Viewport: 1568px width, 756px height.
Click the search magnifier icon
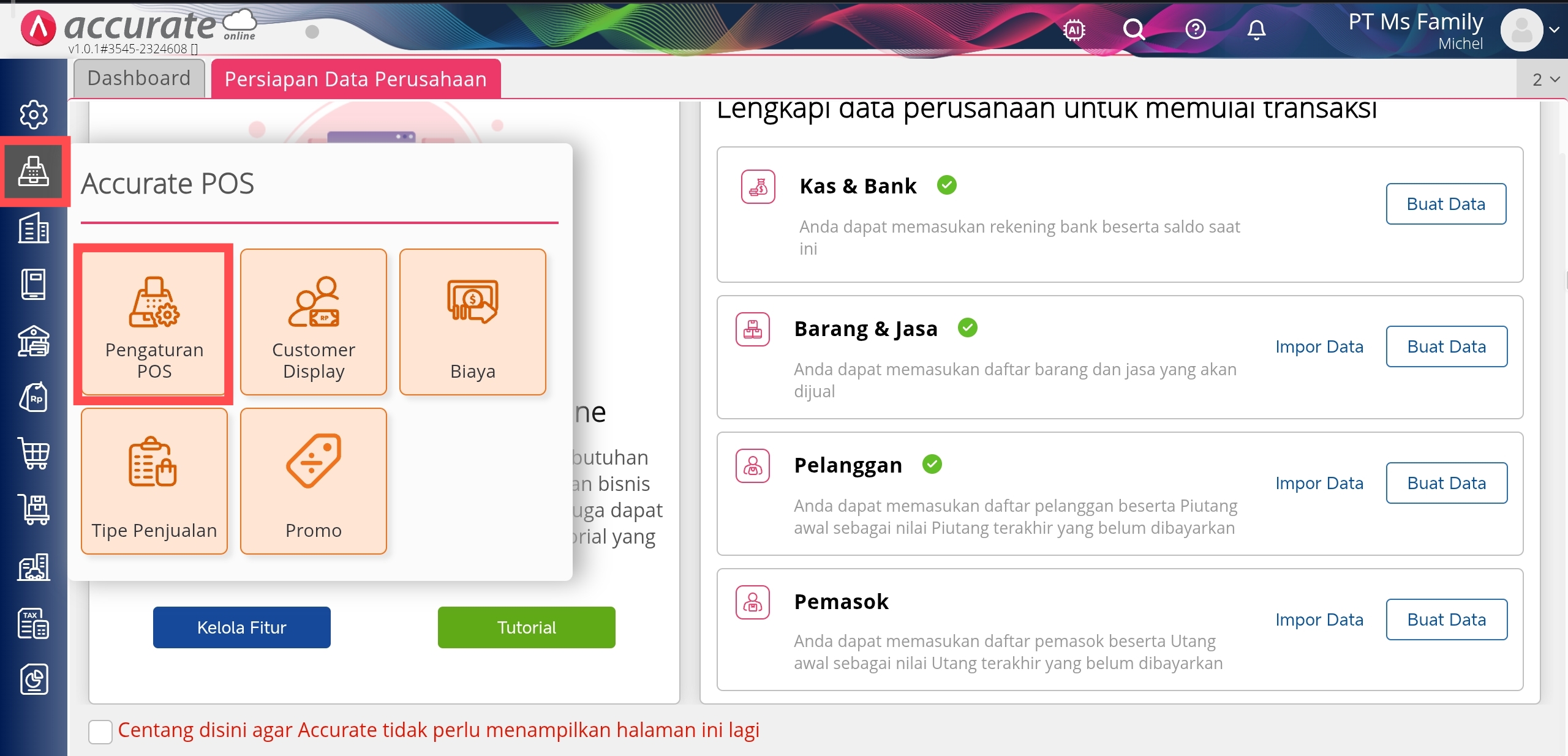point(1134,29)
